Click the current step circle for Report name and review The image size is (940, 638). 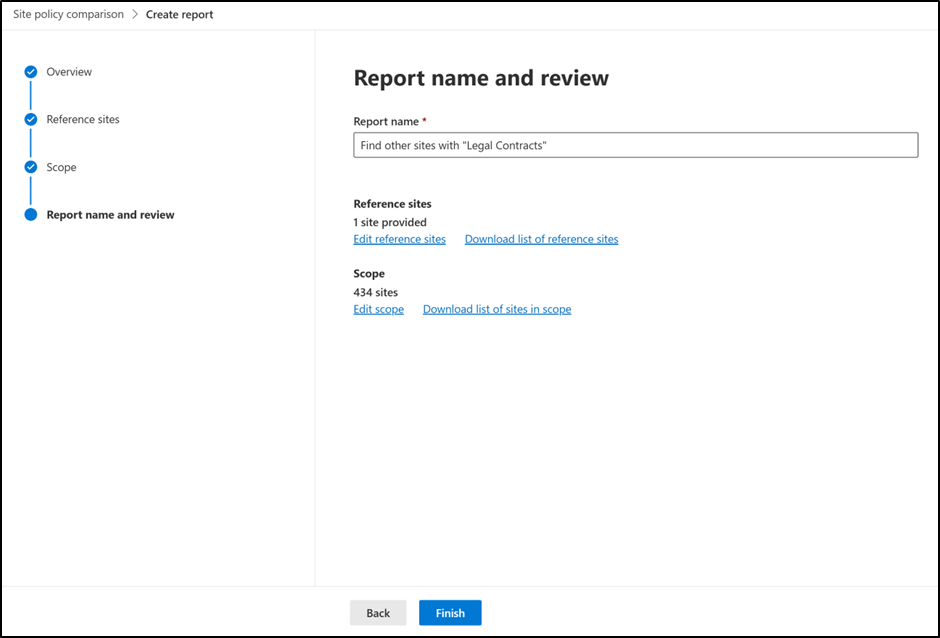(31, 215)
